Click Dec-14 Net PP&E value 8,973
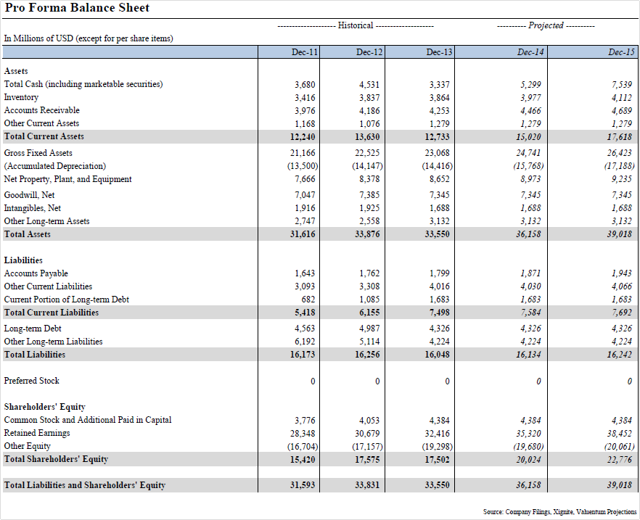Screen dimensions: 640x520 pos(531,179)
